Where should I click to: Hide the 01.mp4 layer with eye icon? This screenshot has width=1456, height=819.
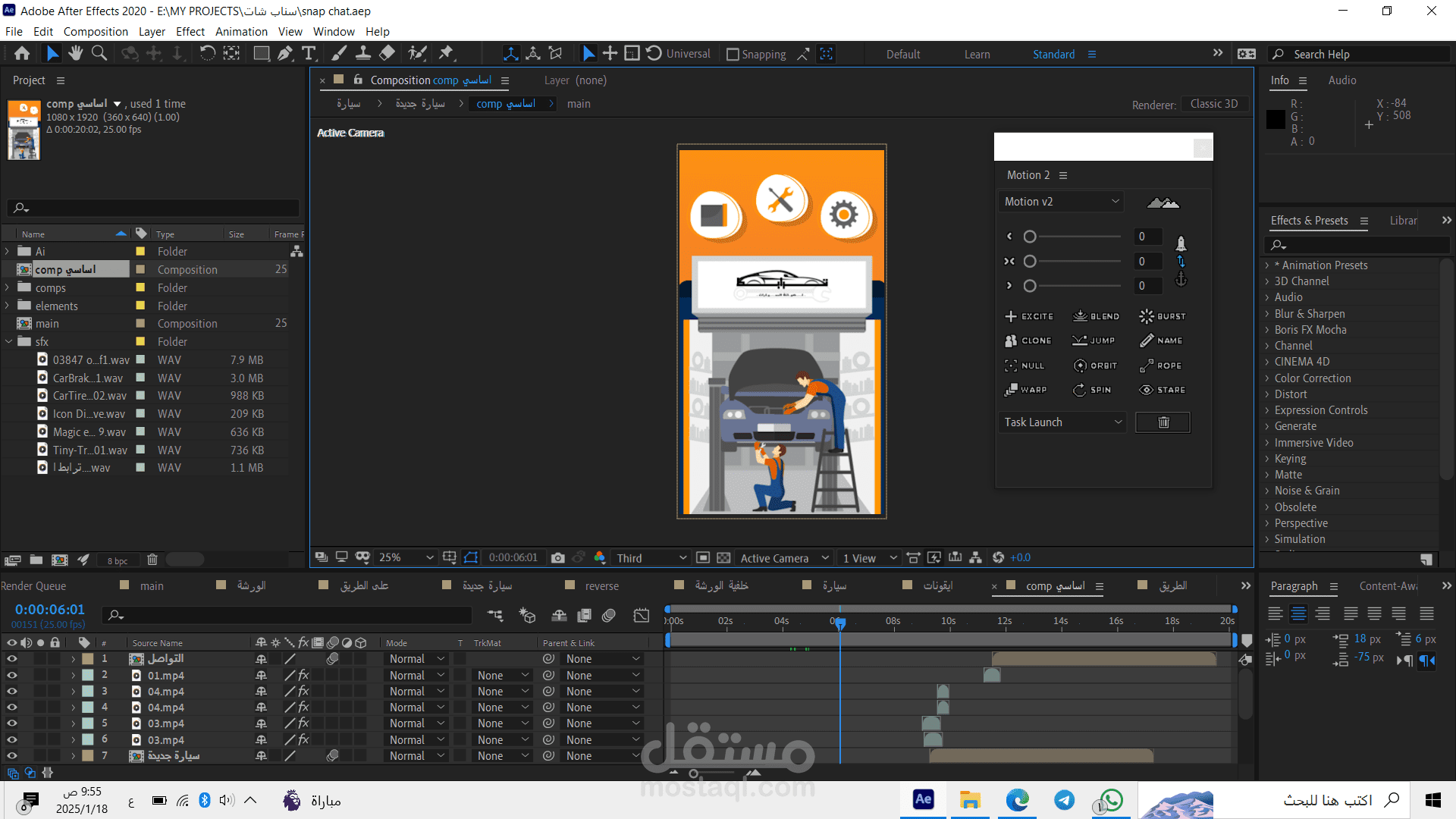click(x=11, y=675)
